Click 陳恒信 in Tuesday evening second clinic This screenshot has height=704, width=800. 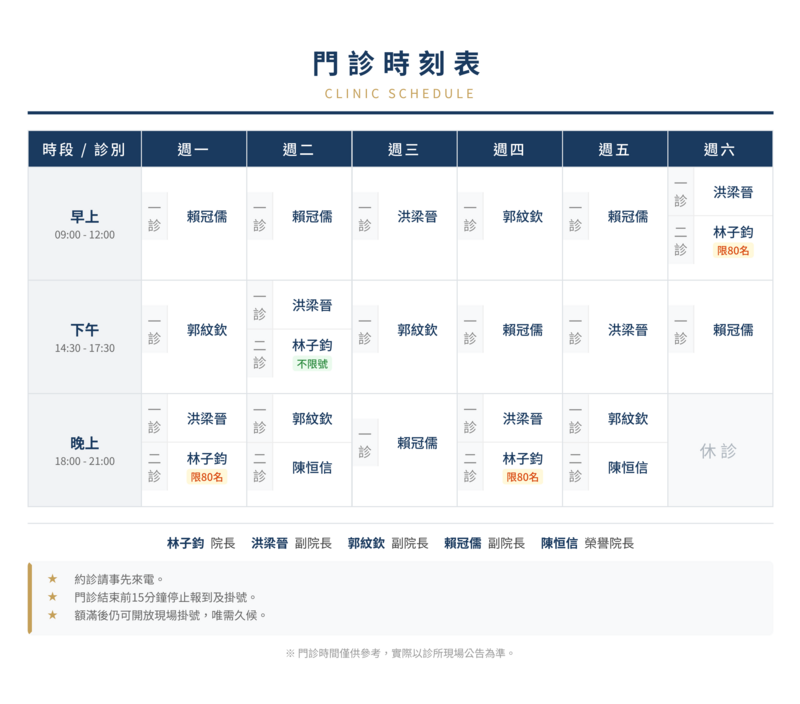click(312, 467)
